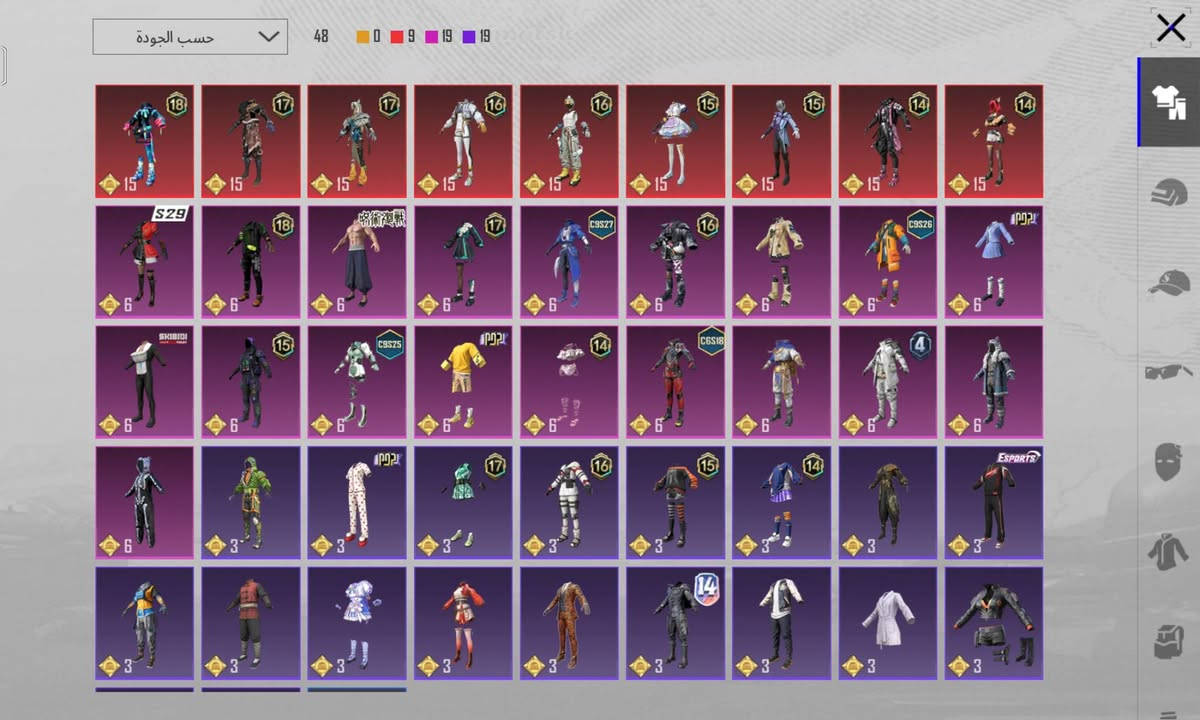Select the white lab coat outfit
This screenshot has height=720, width=1200.
tap(888, 624)
